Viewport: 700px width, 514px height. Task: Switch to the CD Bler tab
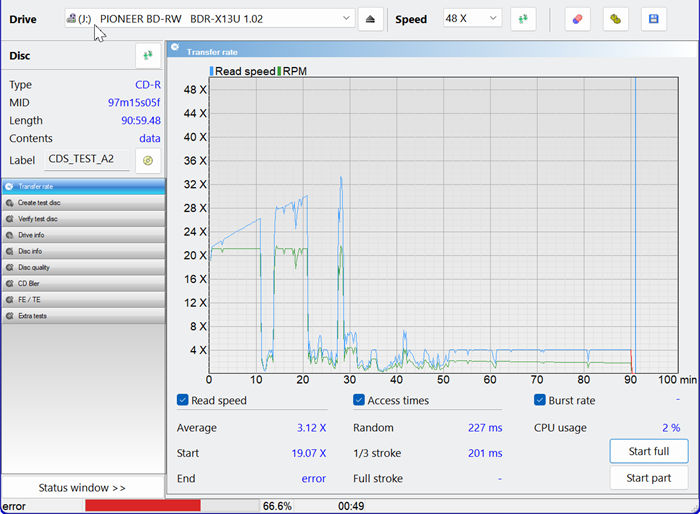coord(82,283)
